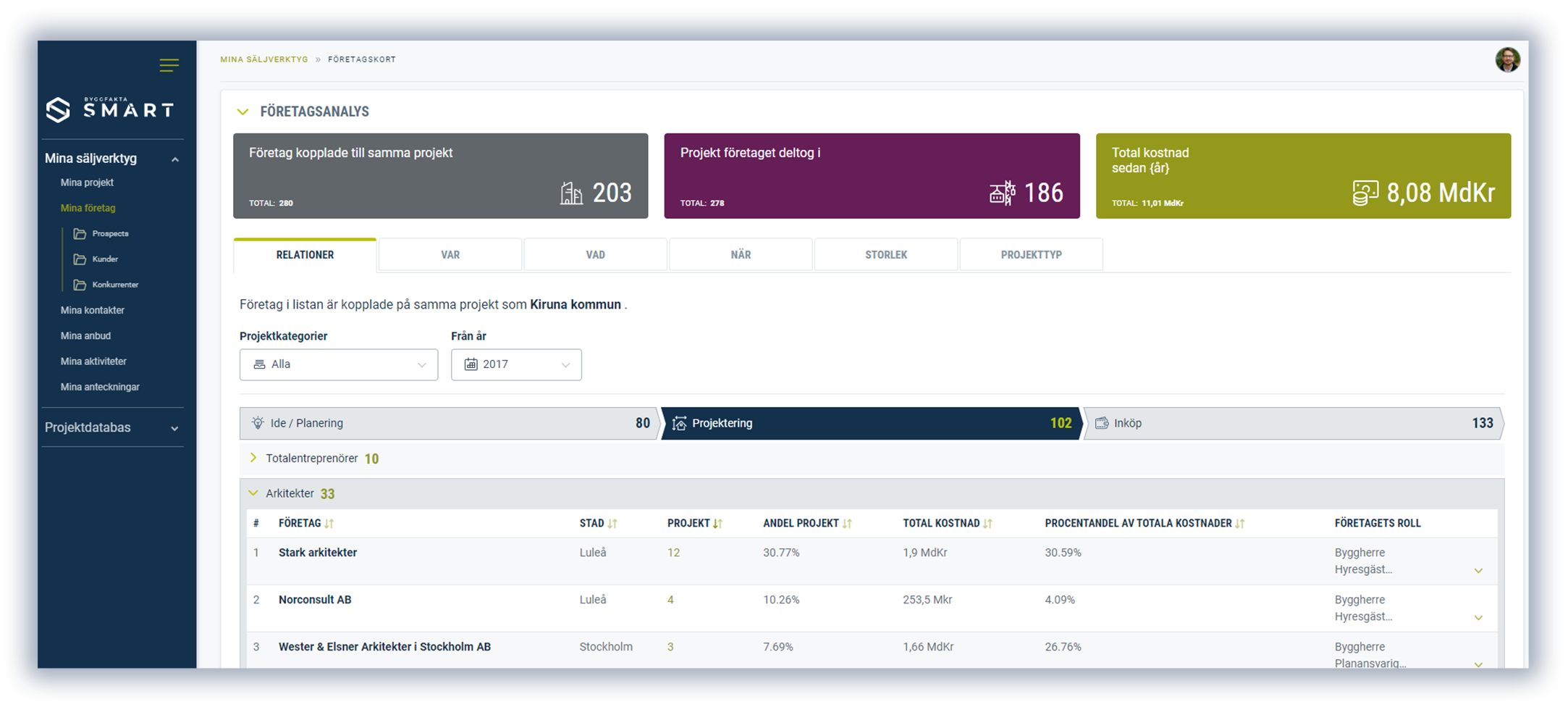Viewport: 1568px width, 707px height.
Task: Collapse the Företagsanalys panel
Action: click(x=243, y=112)
